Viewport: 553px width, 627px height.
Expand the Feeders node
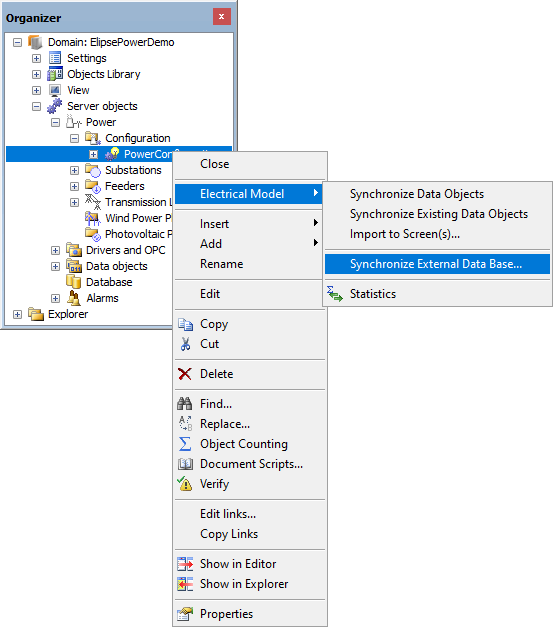pyautogui.click(x=74, y=186)
